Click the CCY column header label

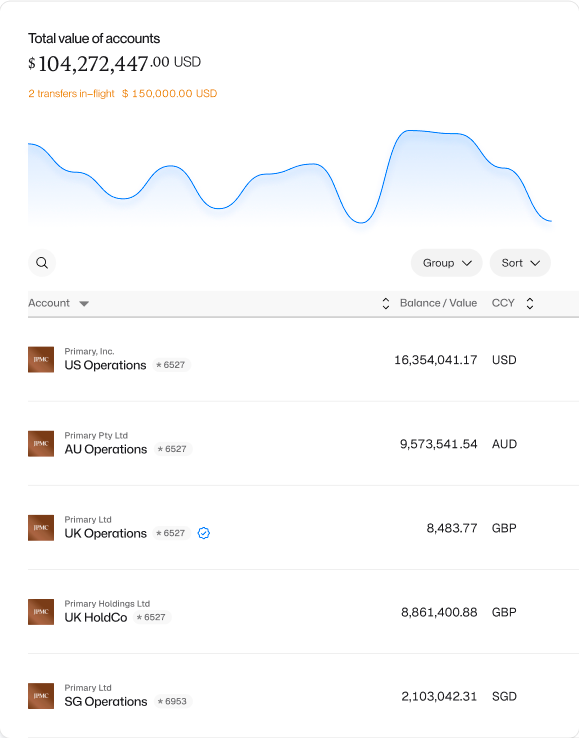503,303
